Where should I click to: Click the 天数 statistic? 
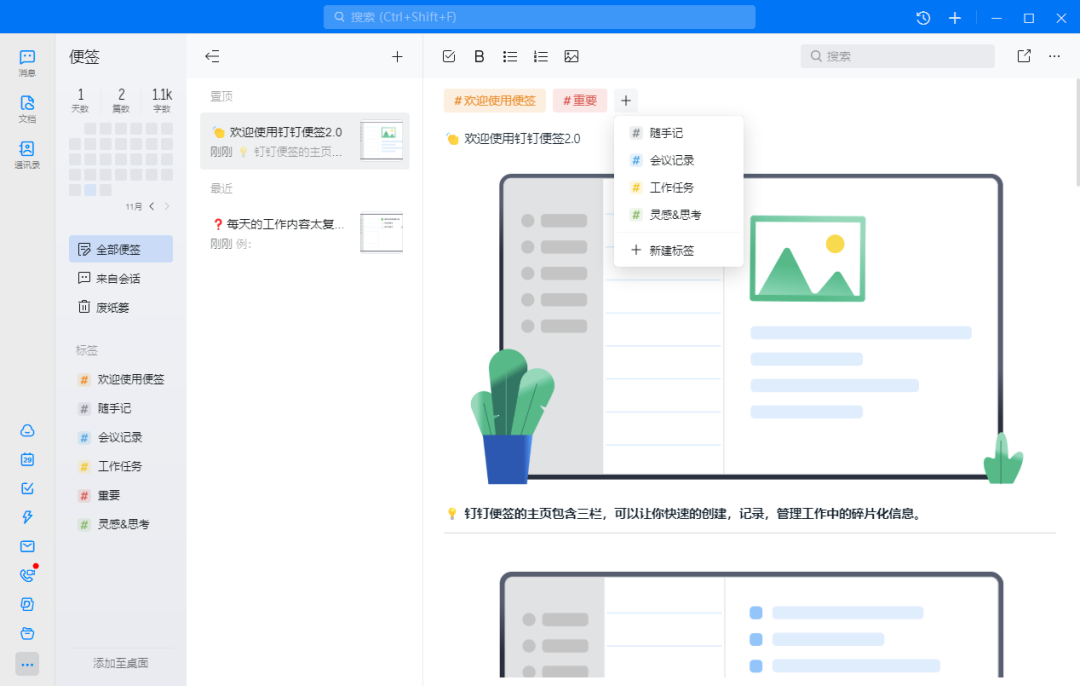point(81,100)
